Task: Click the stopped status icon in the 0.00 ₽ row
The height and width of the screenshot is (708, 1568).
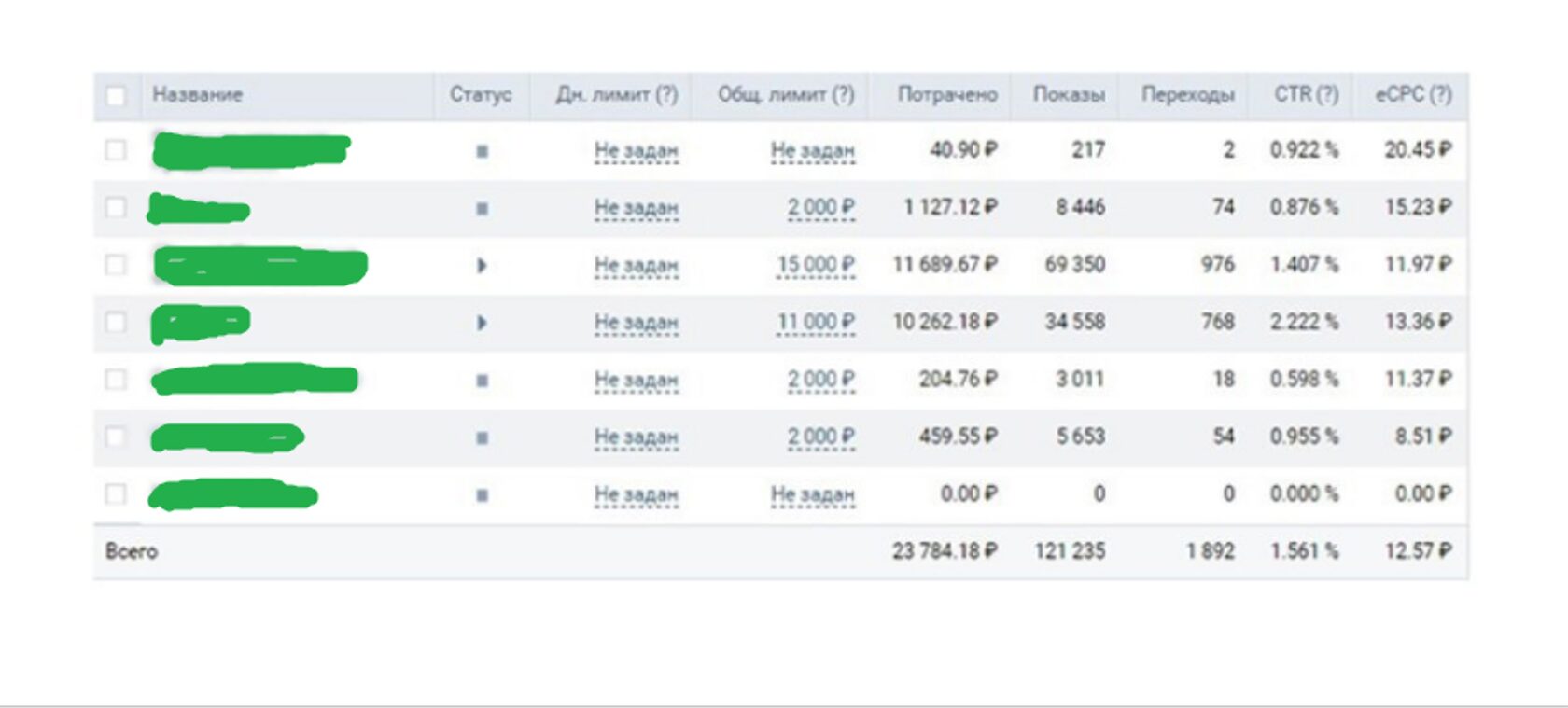Action: coord(482,495)
